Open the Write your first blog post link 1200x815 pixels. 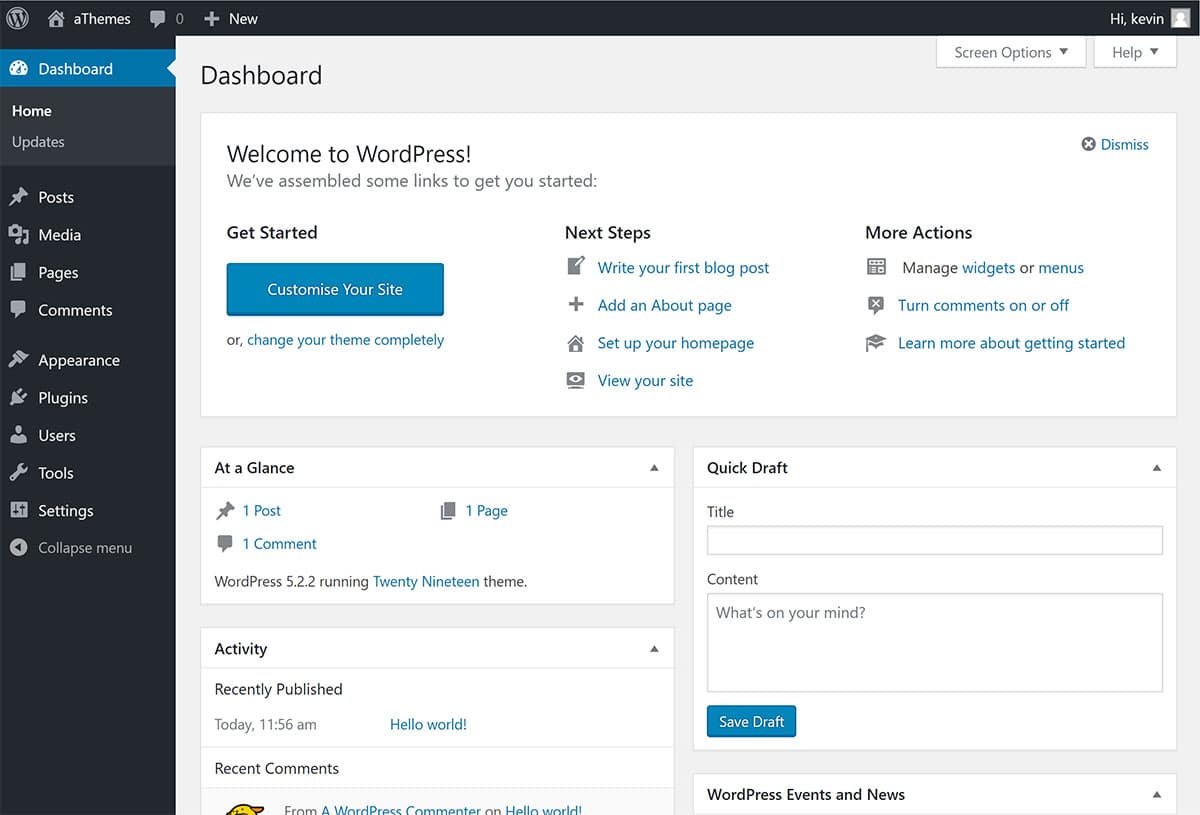(684, 267)
